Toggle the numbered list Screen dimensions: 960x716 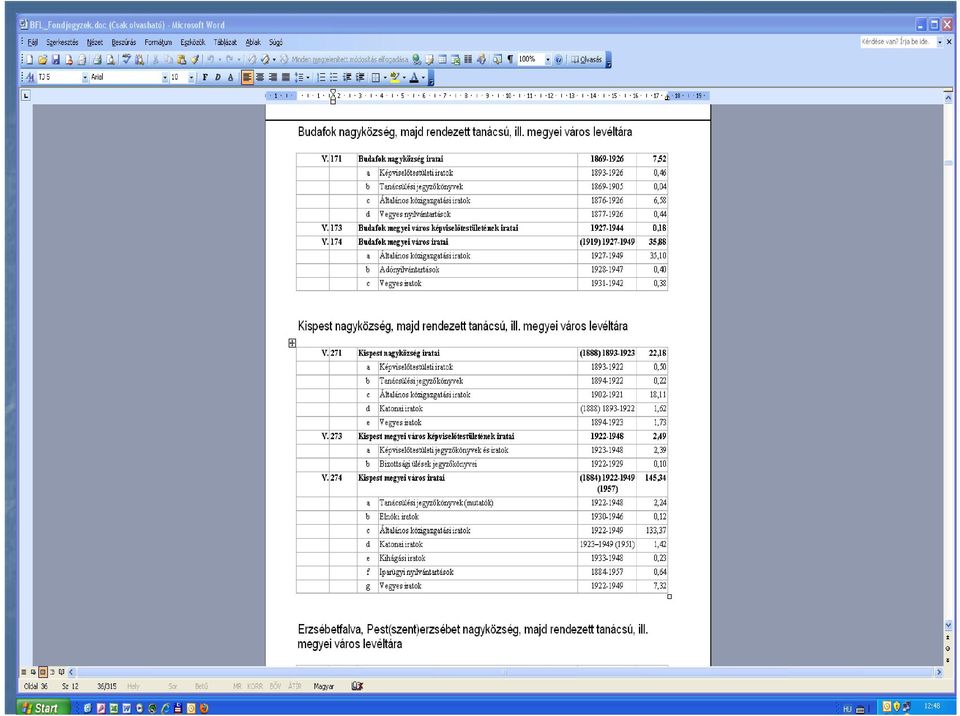pos(321,77)
